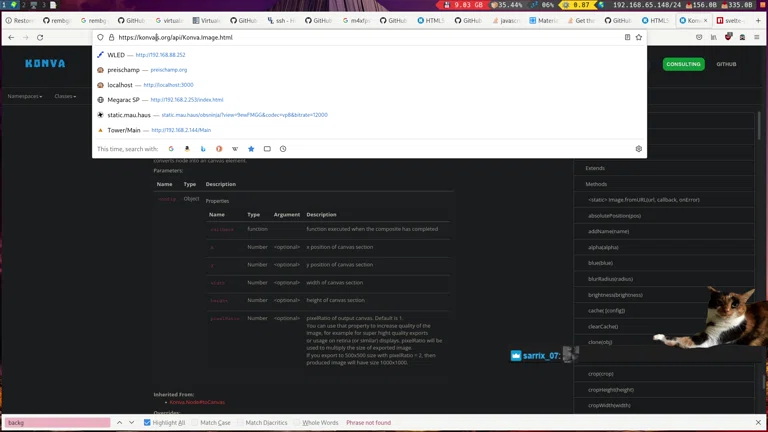Search with Google this time

tap(171, 149)
